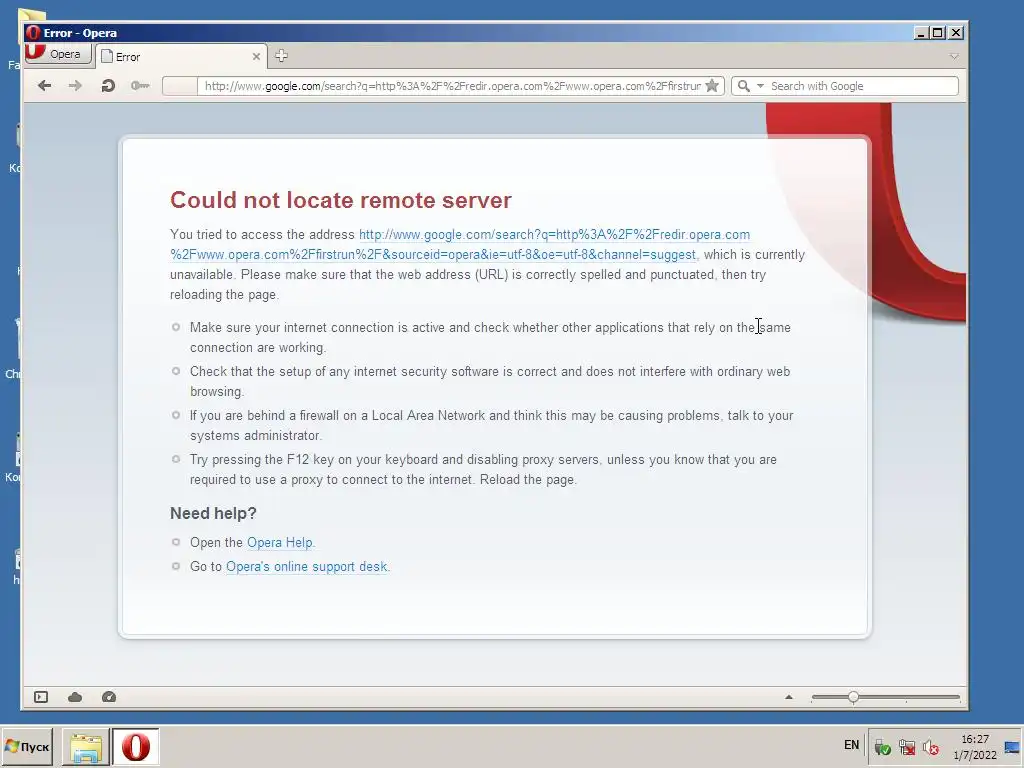The height and width of the screenshot is (768, 1024).
Task: Maximize the Opera window
Action: click(x=938, y=33)
